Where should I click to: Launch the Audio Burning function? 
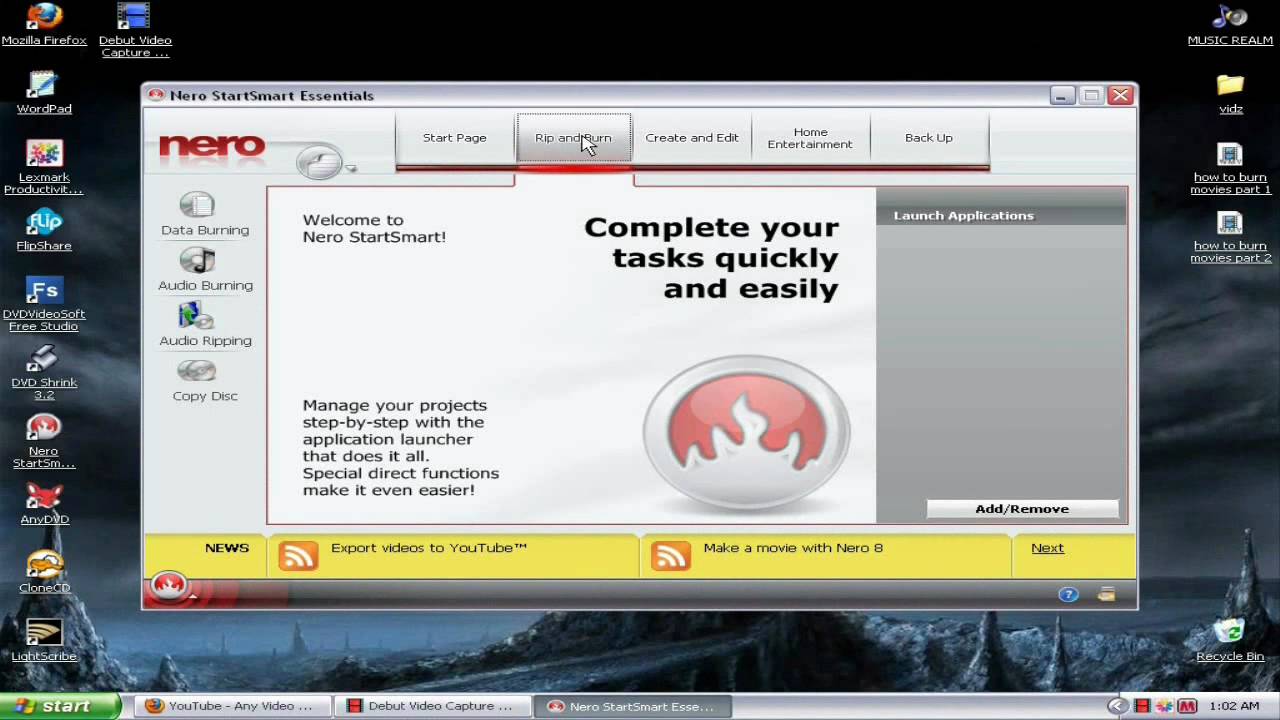coord(205,271)
